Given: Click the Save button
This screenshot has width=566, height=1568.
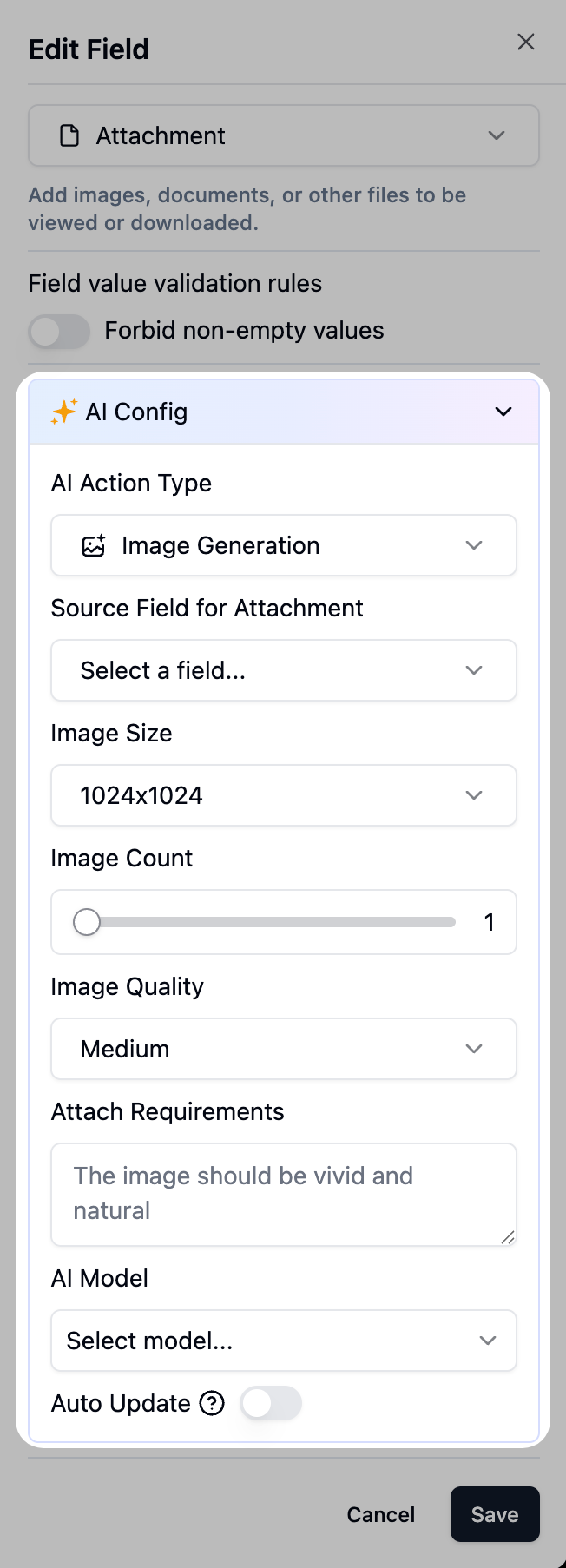Looking at the screenshot, I should tap(495, 1514).
